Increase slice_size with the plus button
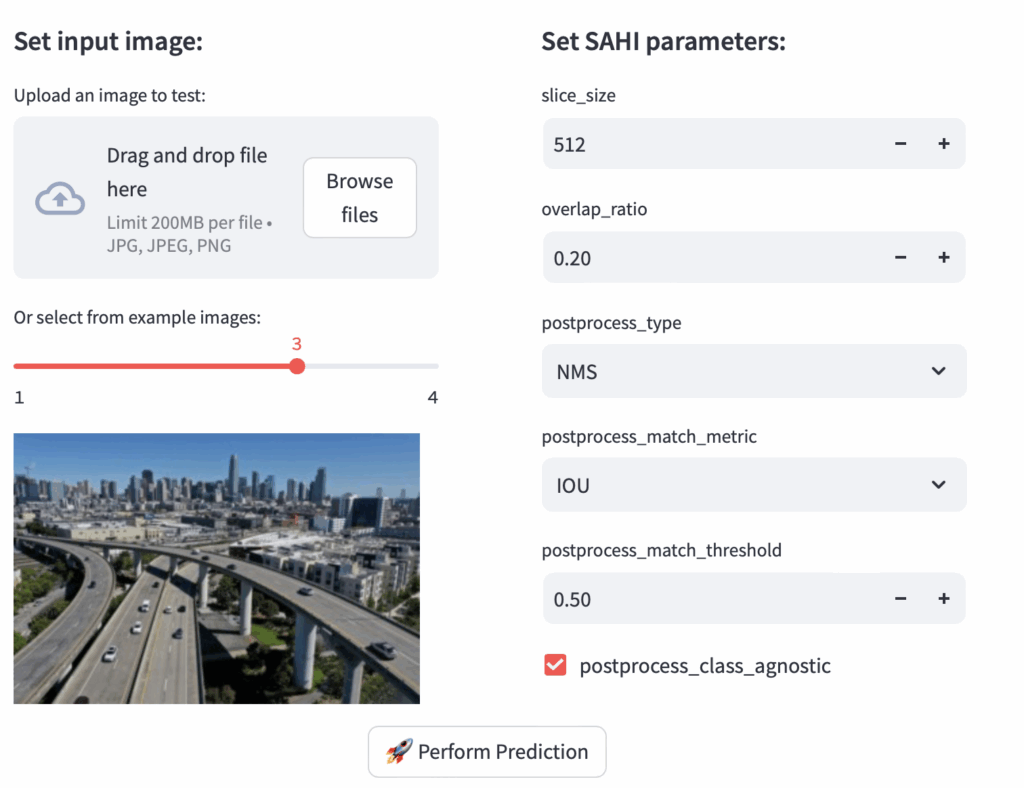The height and width of the screenshot is (788, 1024). click(x=943, y=144)
